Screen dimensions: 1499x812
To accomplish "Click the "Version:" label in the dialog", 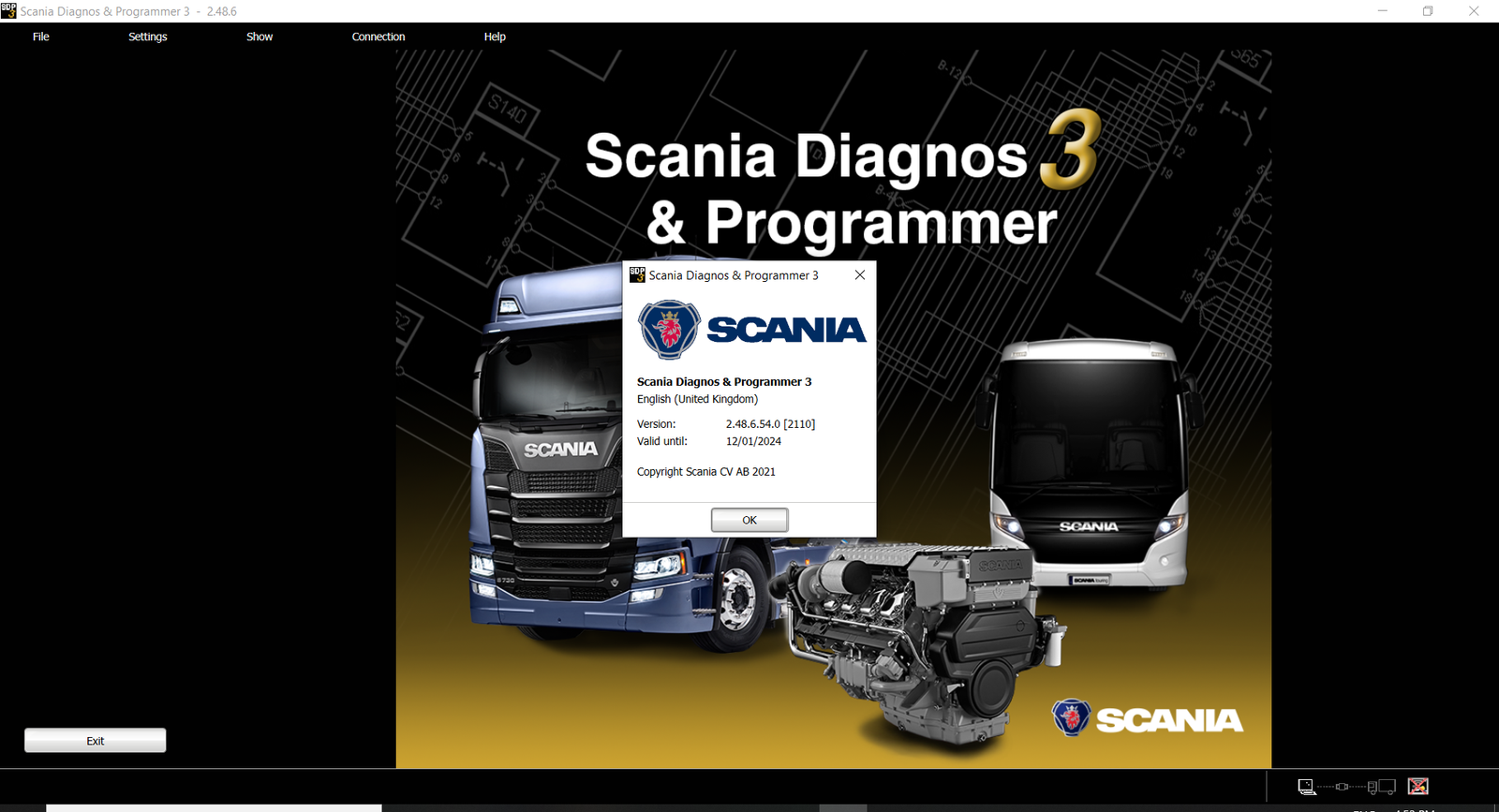I will pos(656,424).
